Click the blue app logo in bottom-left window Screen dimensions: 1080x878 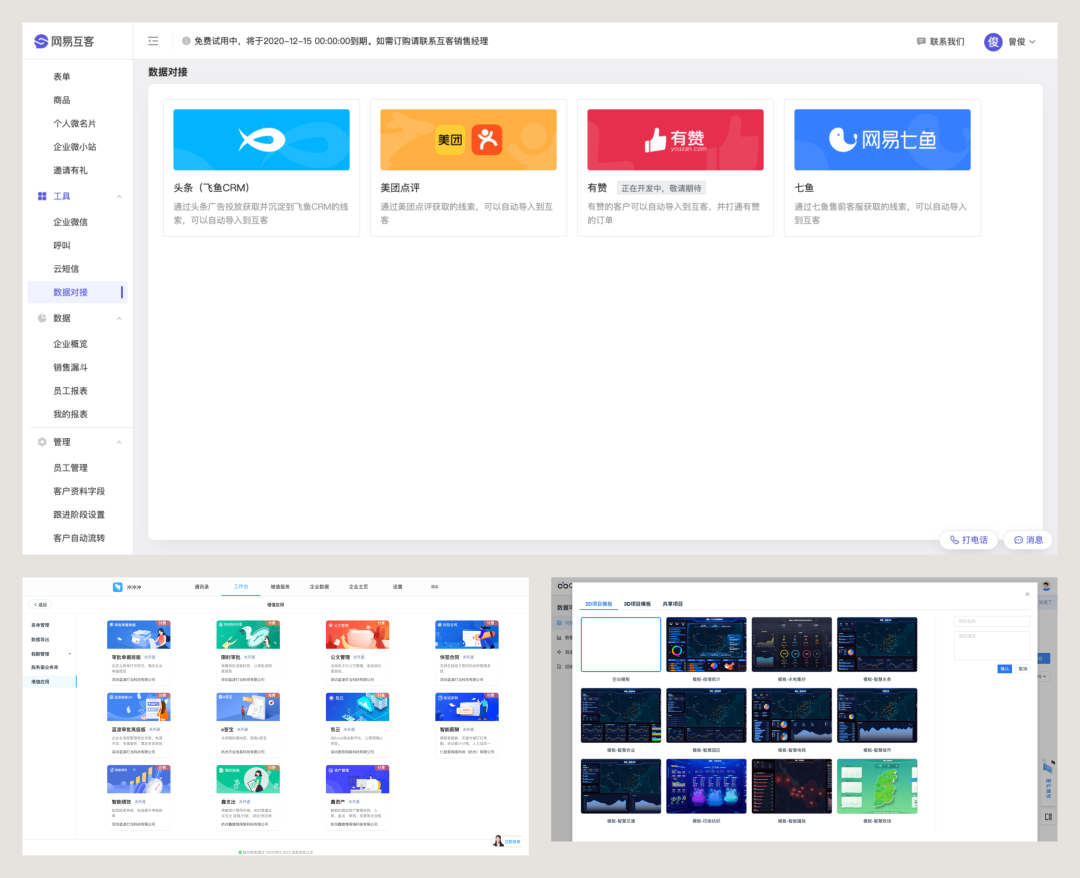tap(118, 587)
